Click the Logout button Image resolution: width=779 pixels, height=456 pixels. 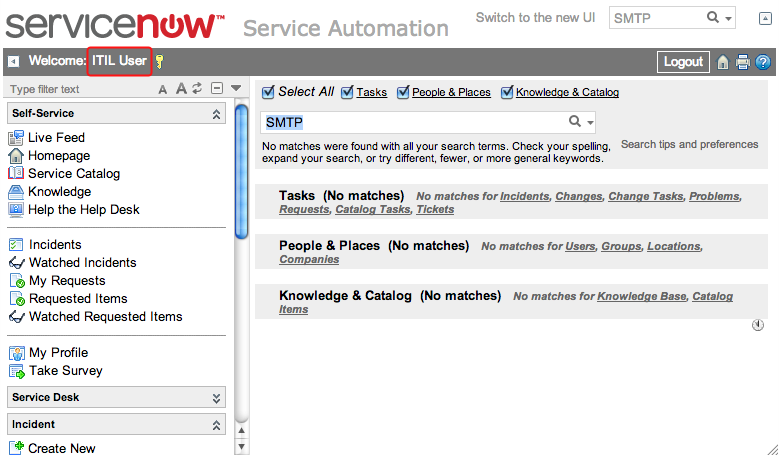pos(683,62)
